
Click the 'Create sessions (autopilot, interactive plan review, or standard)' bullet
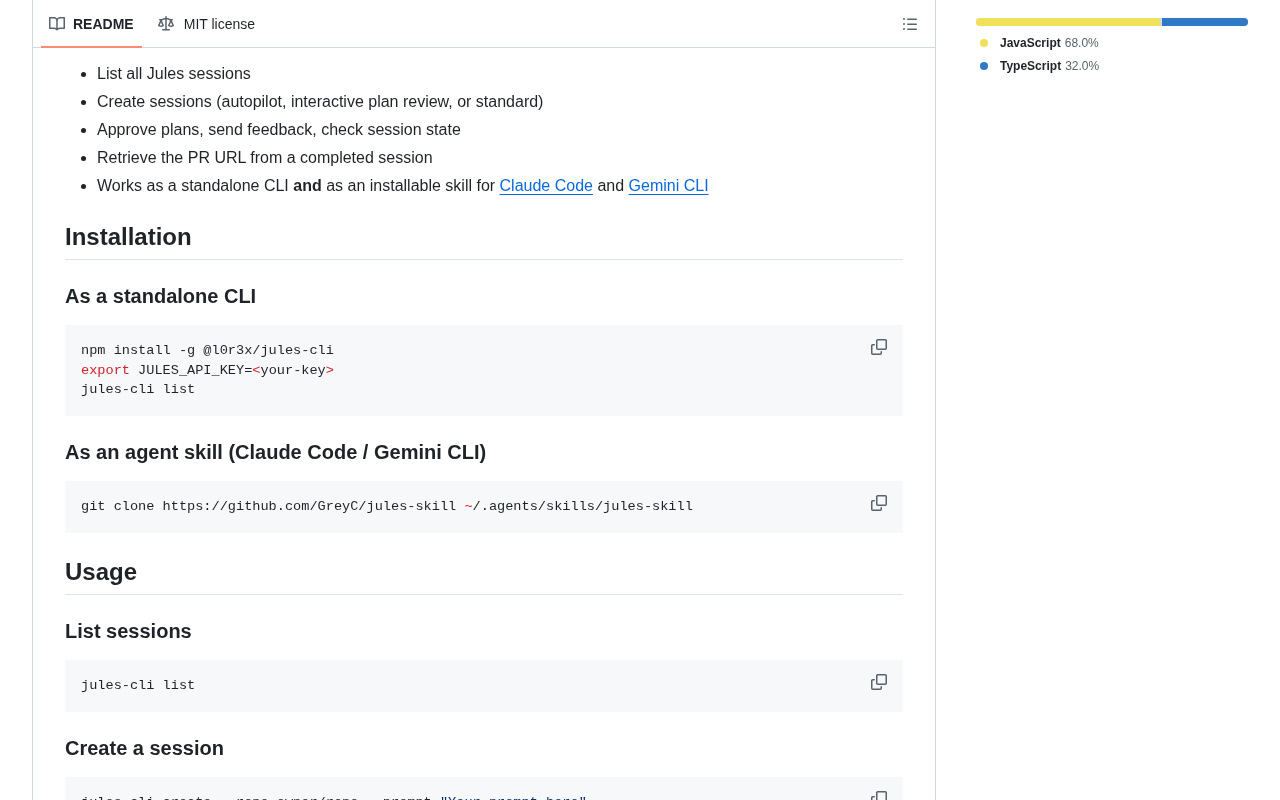click(320, 102)
